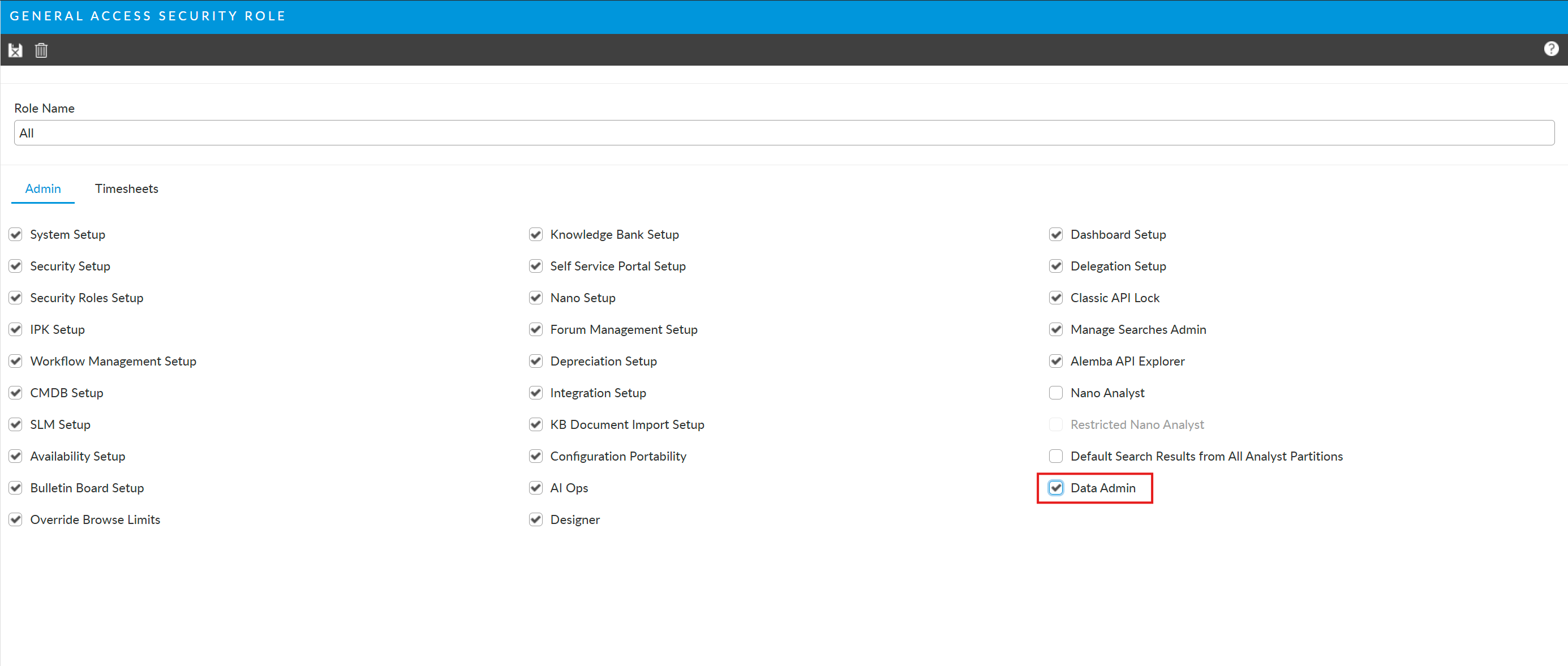Toggle the Dashboard Setup checkbox
The height and width of the screenshot is (666, 1568).
[x=1055, y=234]
